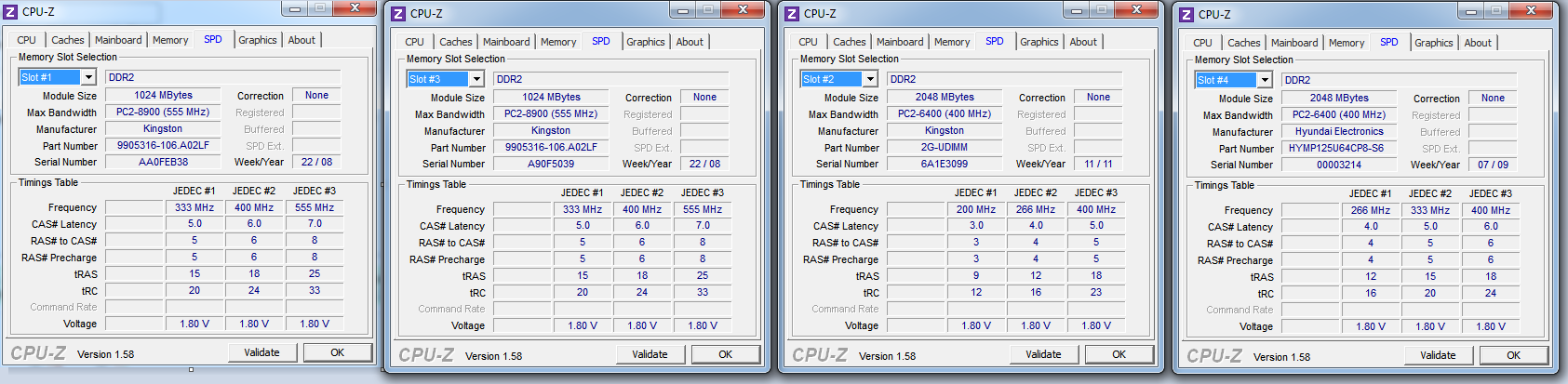Click serial number field 00003214

pos(1339,165)
